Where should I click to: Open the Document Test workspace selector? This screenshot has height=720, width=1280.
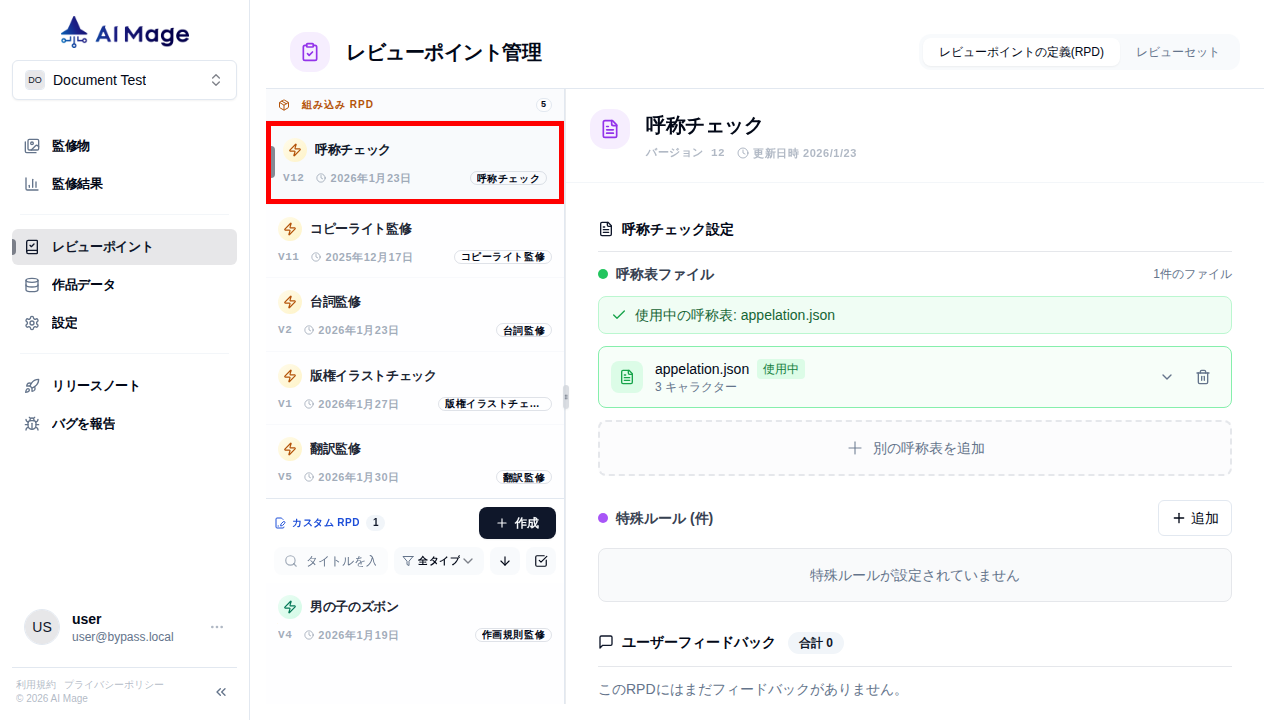pyautogui.click(x=124, y=79)
